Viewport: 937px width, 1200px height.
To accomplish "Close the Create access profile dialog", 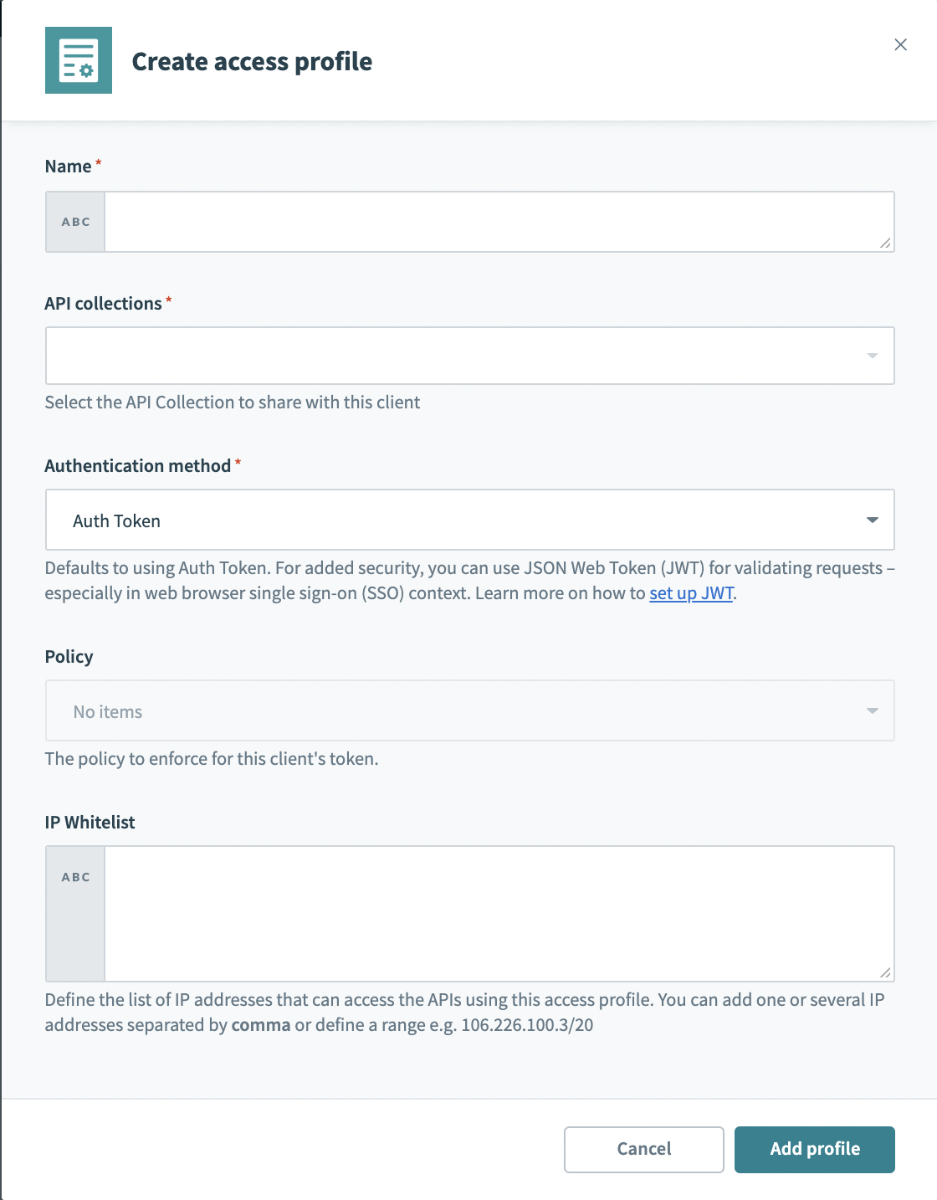I will [900, 44].
